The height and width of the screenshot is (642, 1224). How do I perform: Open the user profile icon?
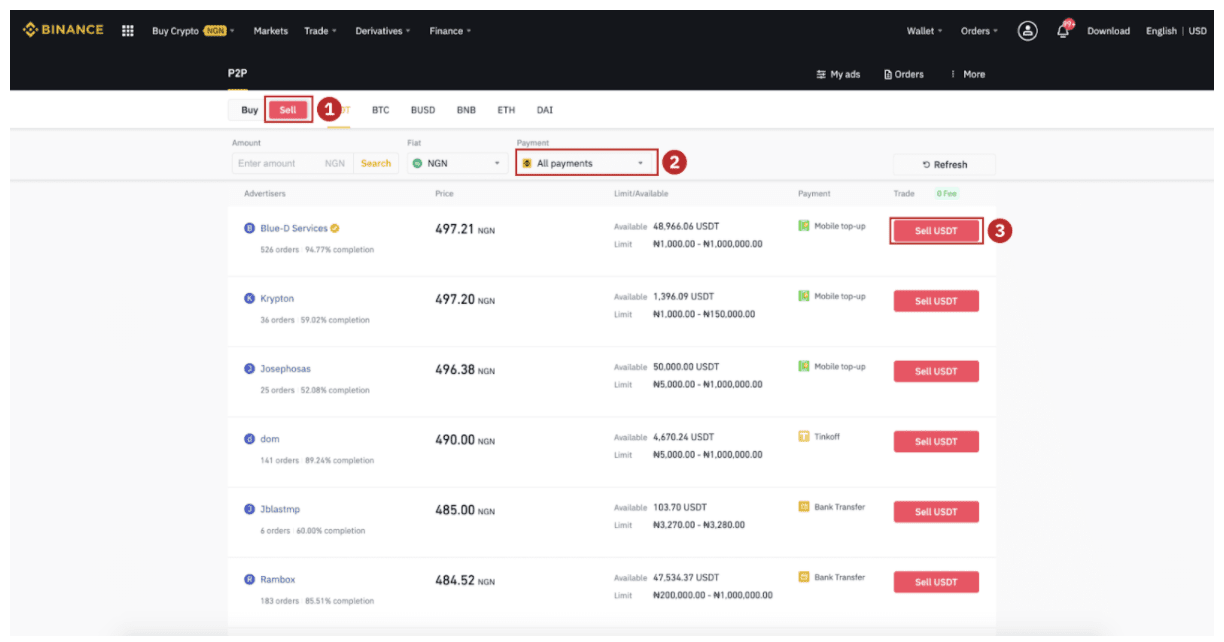click(x=1027, y=31)
